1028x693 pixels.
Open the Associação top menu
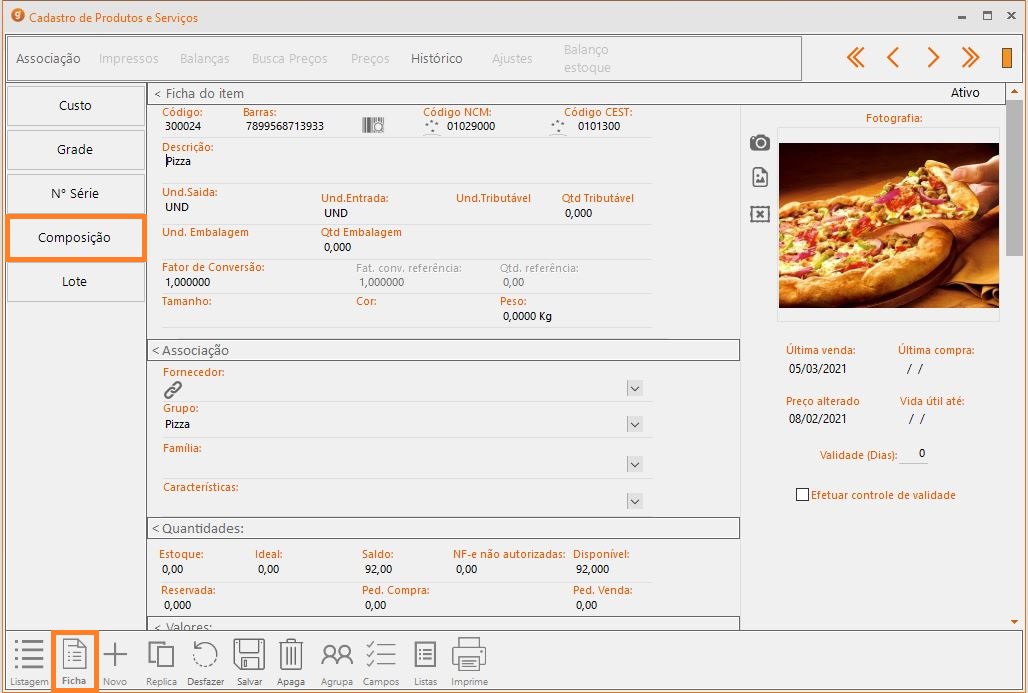coord(48,58)
